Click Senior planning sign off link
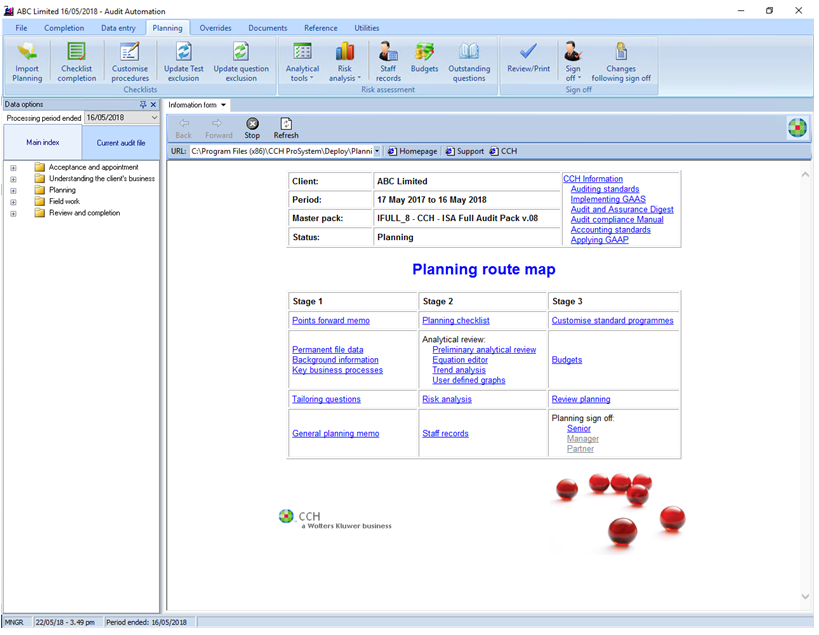This screenshot has height=635, width=819. pyautogui.click(x=579, y=429)
